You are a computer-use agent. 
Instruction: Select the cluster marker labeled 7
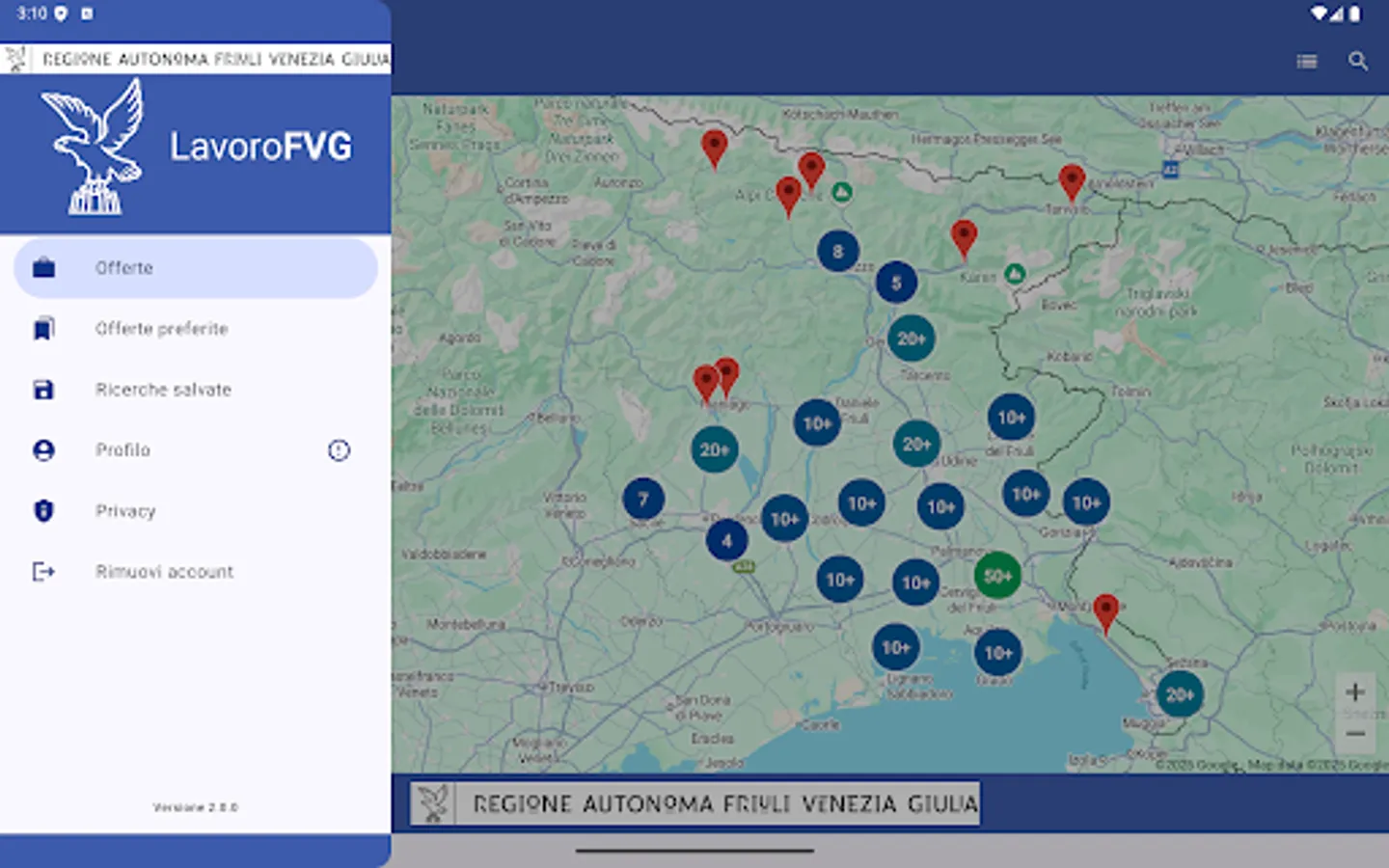(643, 500)
